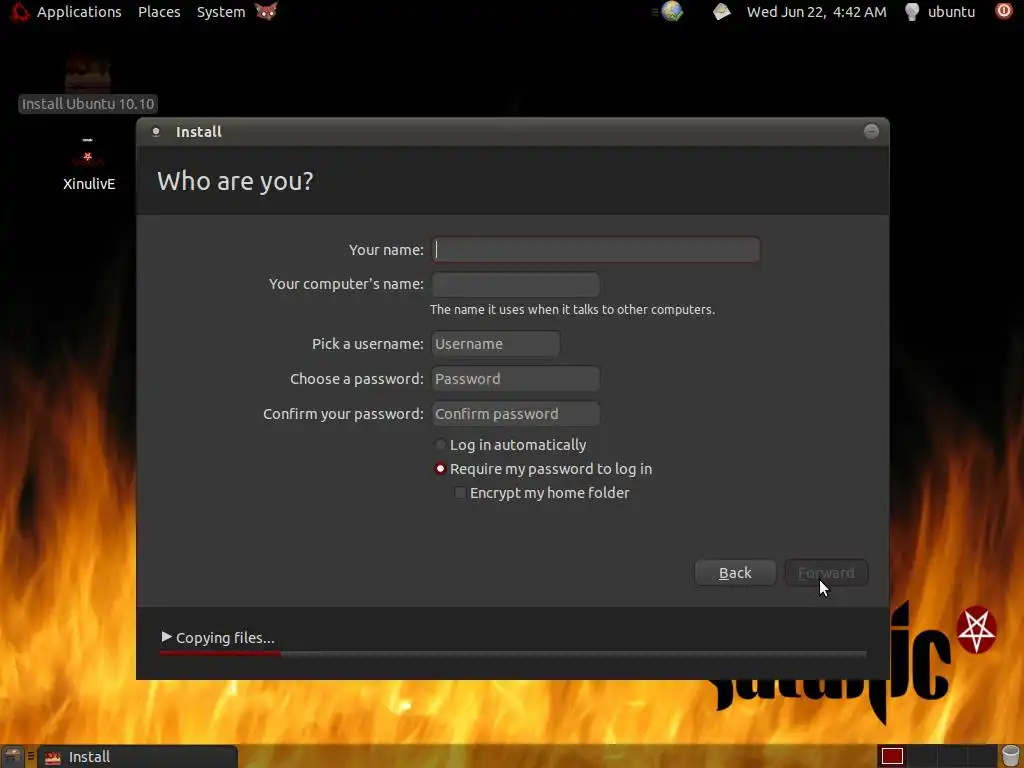
Task: Open the Applications menu
Action: [79, 12]
